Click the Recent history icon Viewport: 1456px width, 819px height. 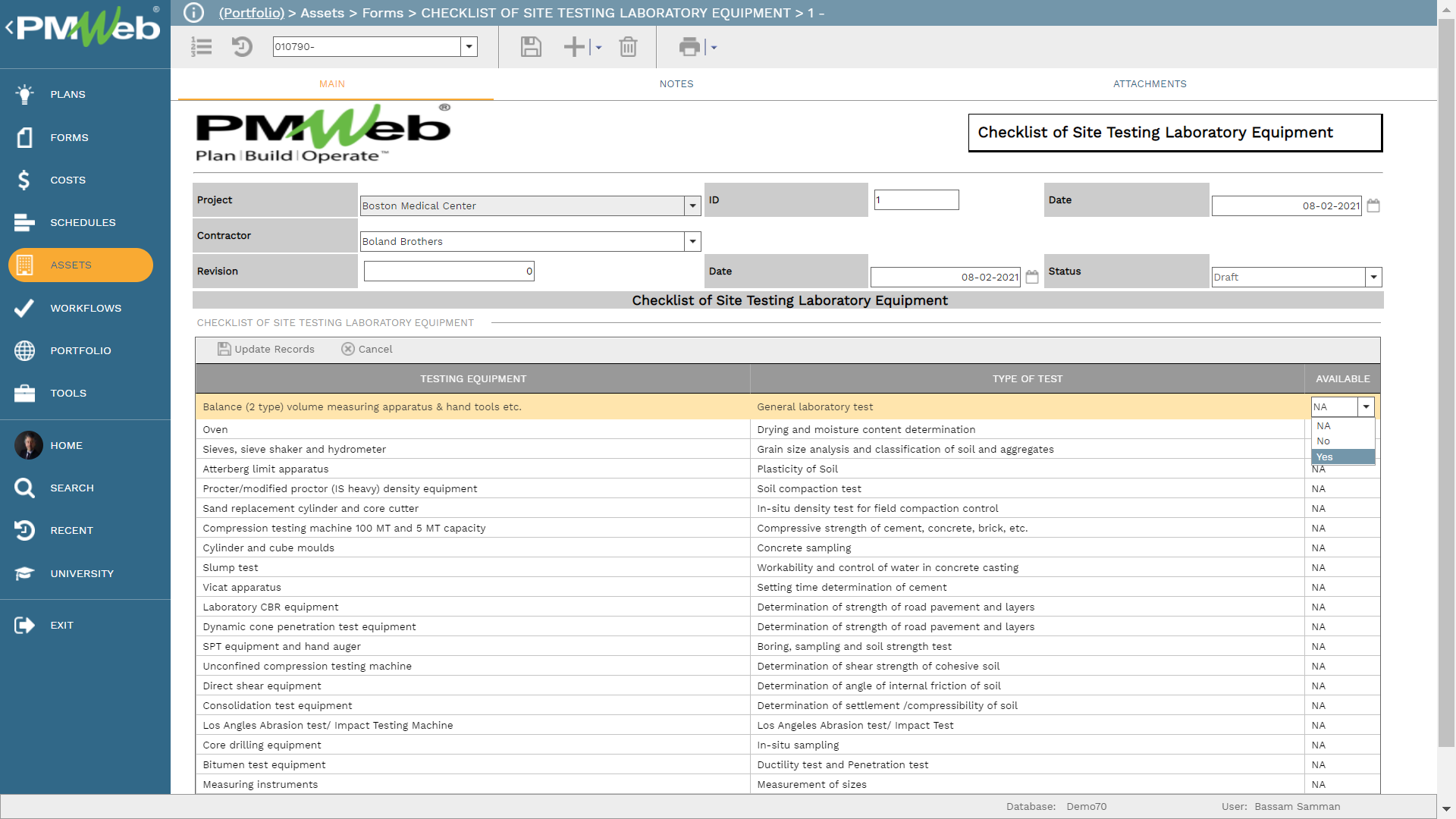coord(24,530)
